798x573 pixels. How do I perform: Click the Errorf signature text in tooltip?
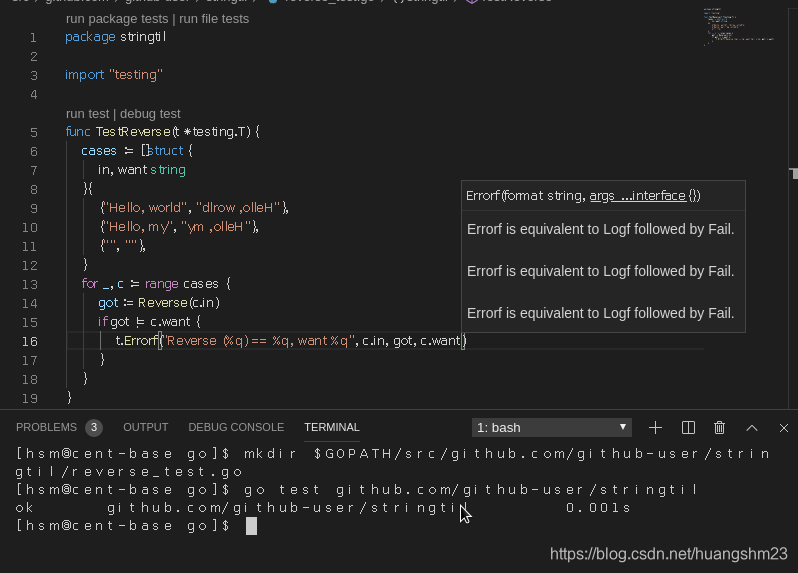click(x=583, y=196)
